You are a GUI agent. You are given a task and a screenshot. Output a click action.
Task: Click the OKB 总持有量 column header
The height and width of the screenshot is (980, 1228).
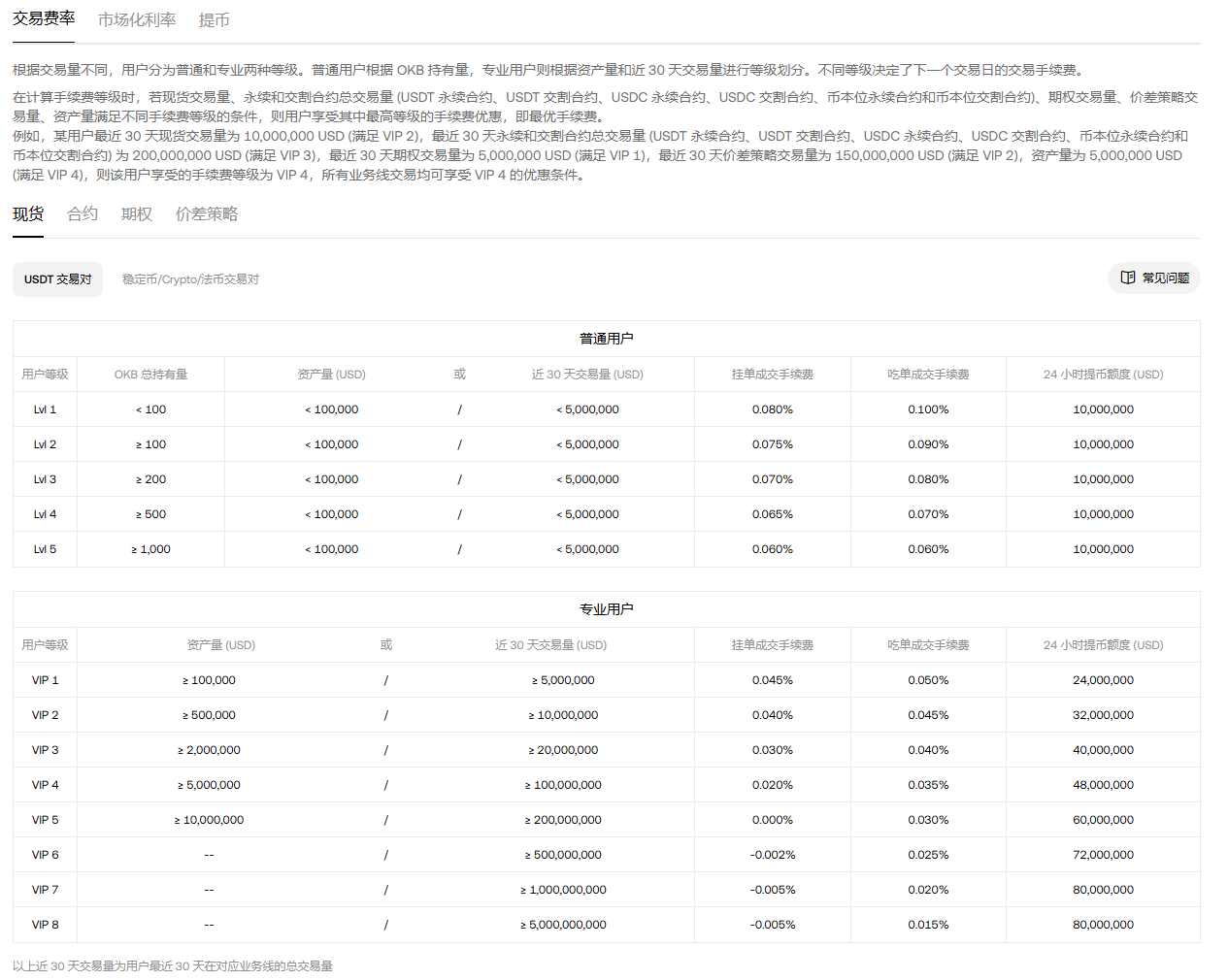tap(150, 375)
